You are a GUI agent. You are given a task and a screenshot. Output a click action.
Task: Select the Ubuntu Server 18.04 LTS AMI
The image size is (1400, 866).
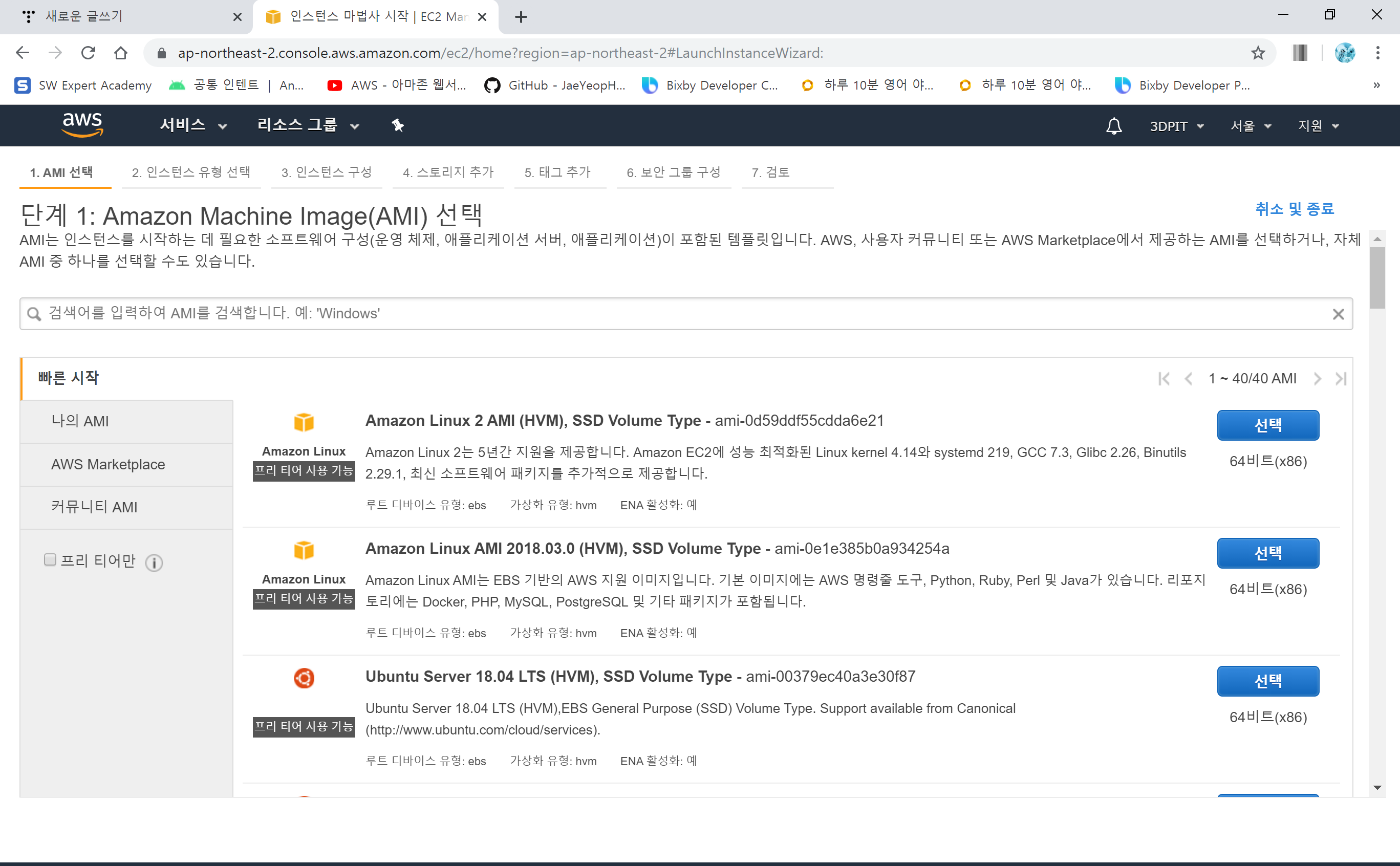pos(1267,681)
